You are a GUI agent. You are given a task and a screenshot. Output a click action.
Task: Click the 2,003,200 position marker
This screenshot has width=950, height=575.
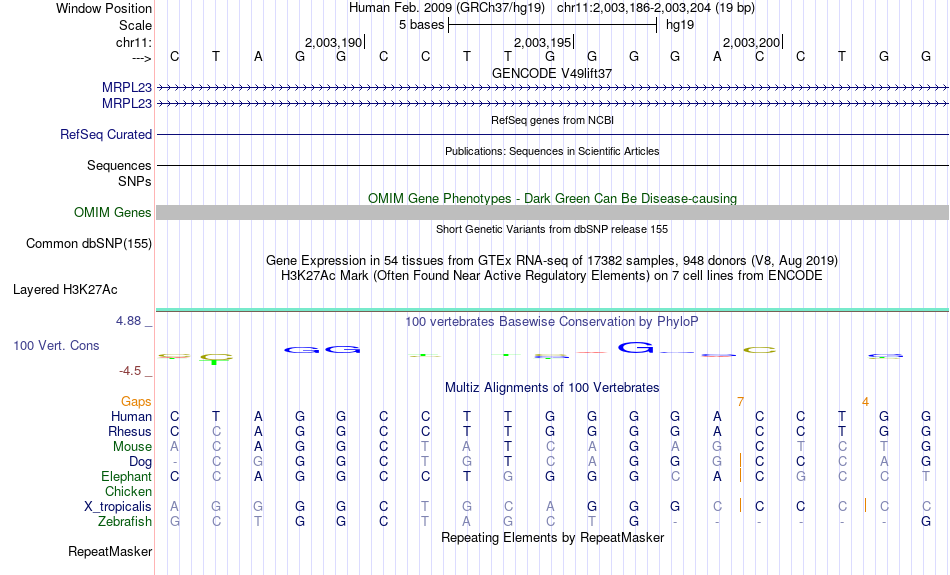(x=751, y=42)
